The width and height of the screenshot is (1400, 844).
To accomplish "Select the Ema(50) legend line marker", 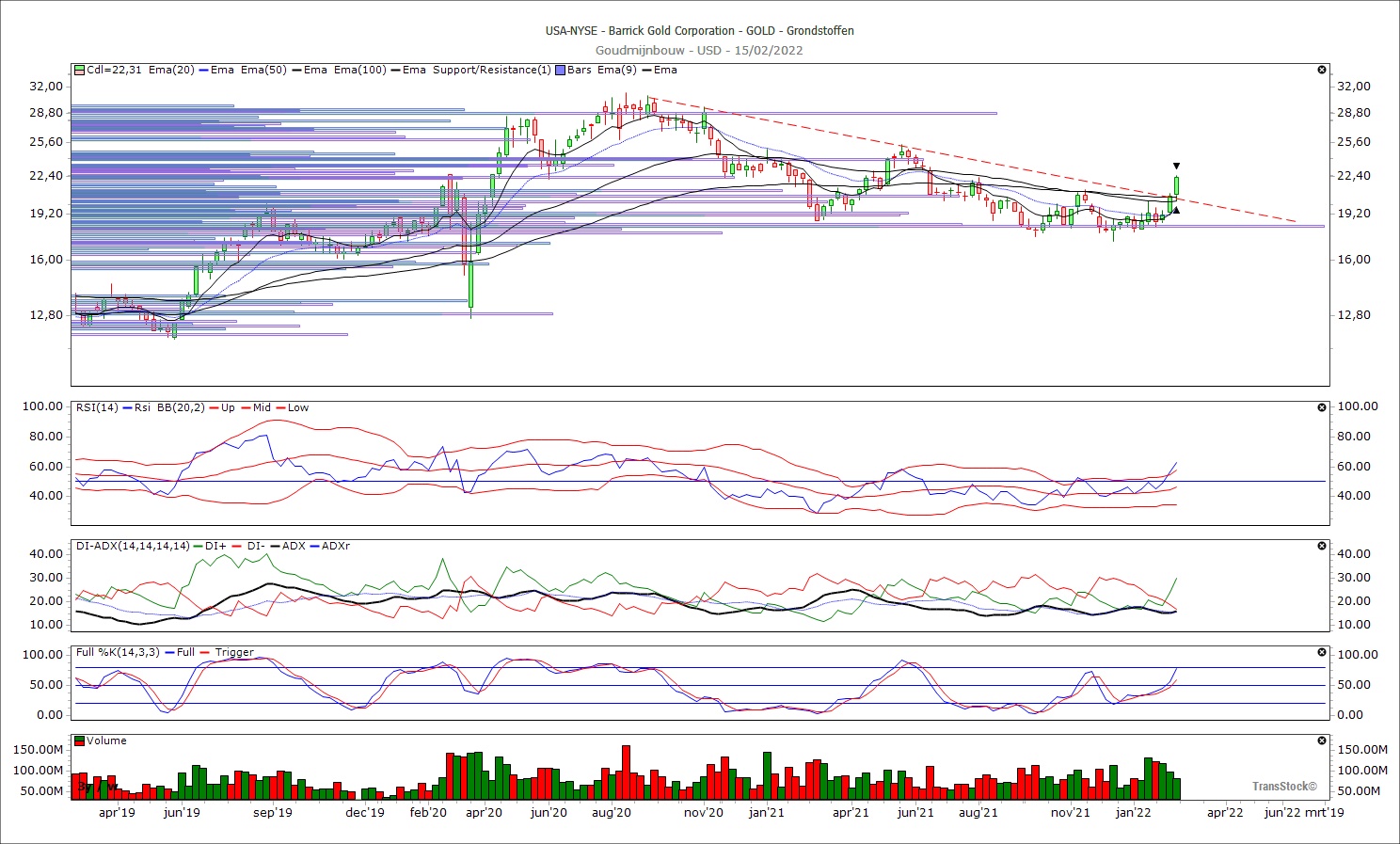I will click(x=296, y=70).
